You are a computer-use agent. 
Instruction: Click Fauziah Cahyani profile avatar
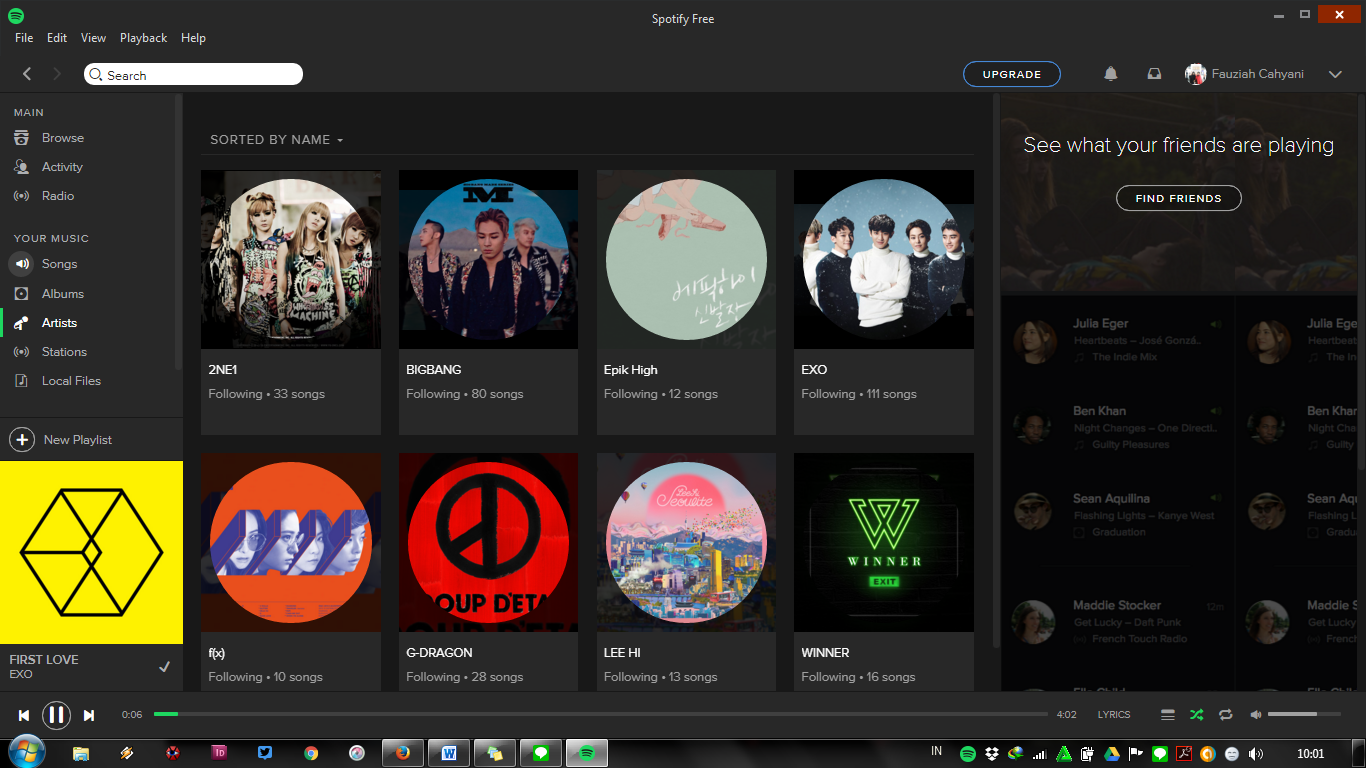(x=1195, y=74)
